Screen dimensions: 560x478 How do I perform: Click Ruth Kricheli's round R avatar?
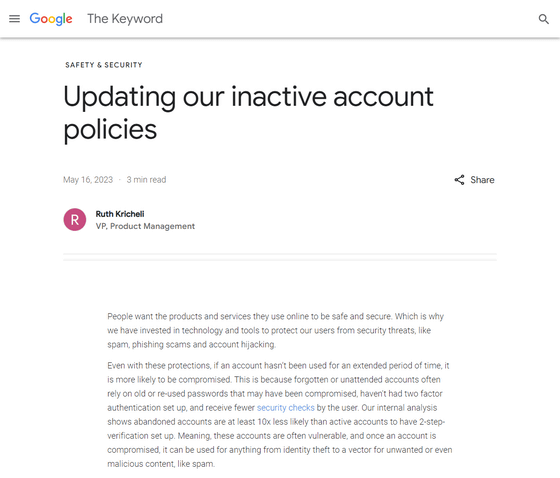point(75,220)
